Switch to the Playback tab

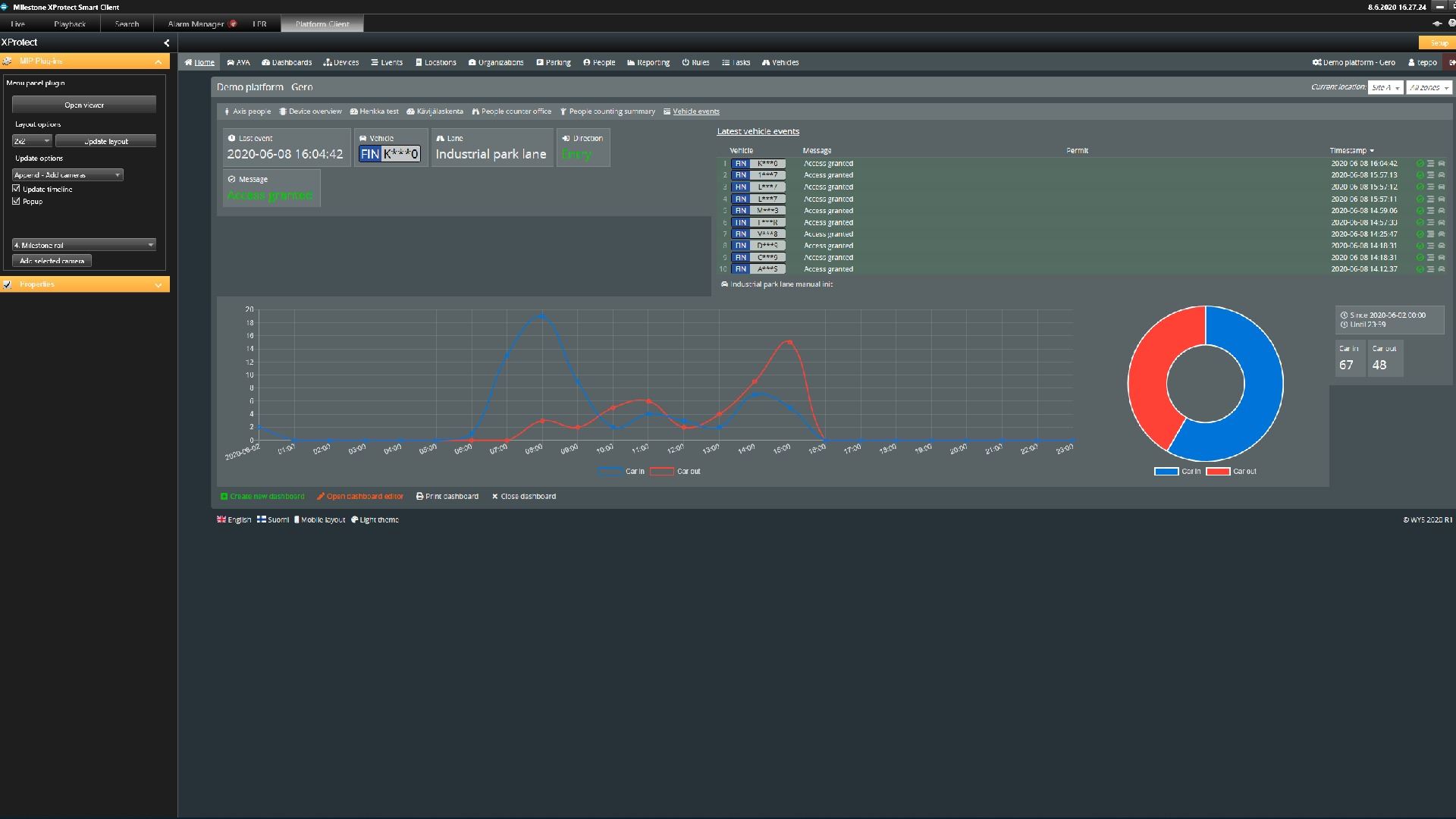pos(70,24)
